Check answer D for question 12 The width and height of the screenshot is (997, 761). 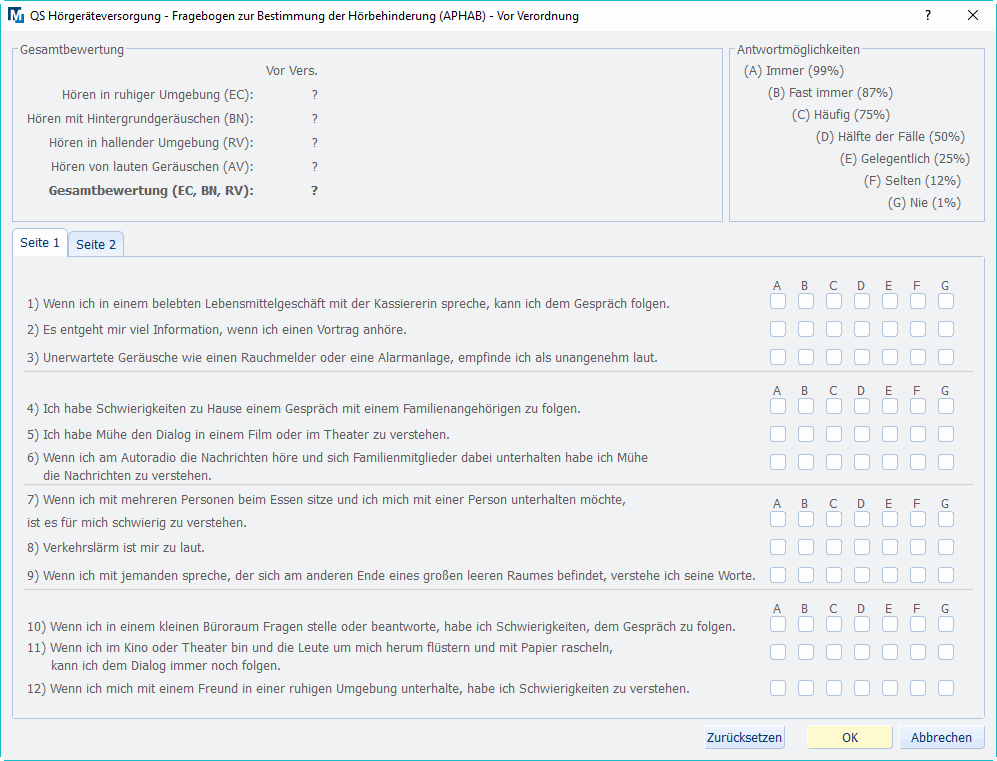pyautogui.click(x=862, y=688)
